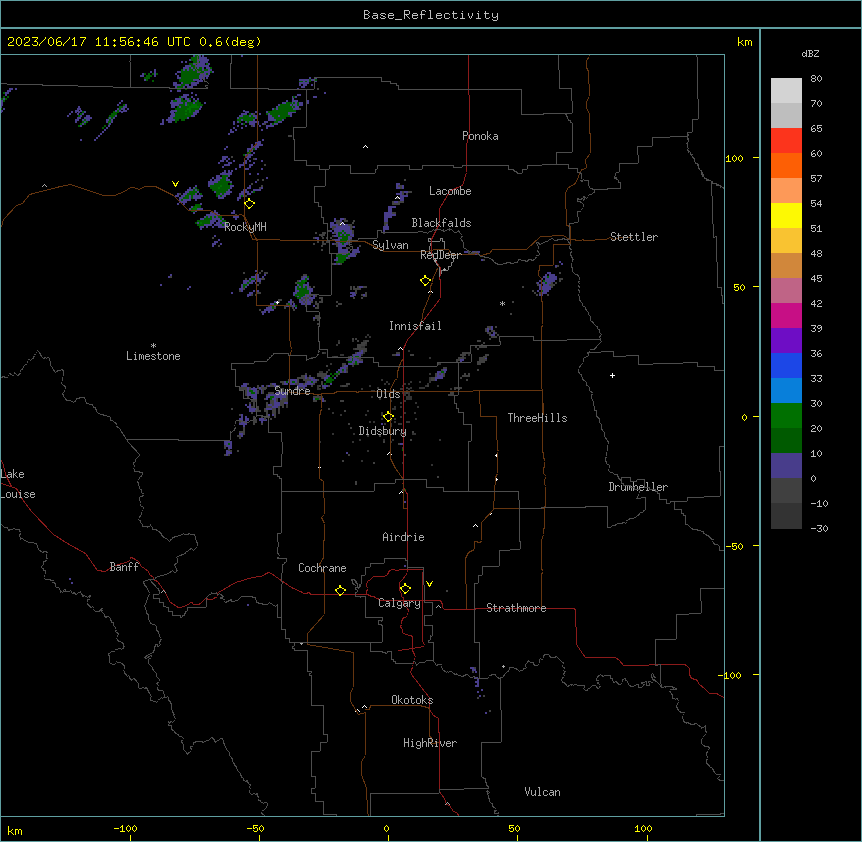This screenshot has width=862, height=842.
Task: Click the Okotoks label
Action: coord(412,700)
